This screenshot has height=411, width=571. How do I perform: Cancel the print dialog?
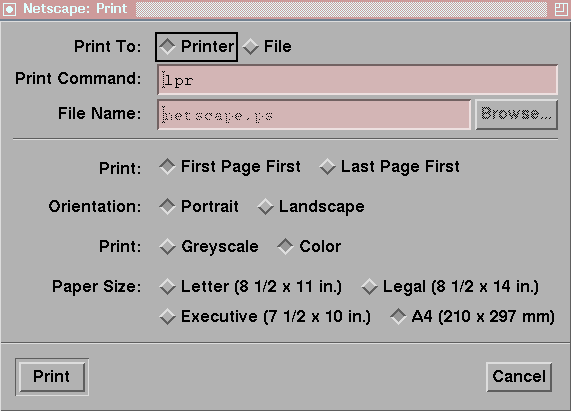click(x=519, y=377)
